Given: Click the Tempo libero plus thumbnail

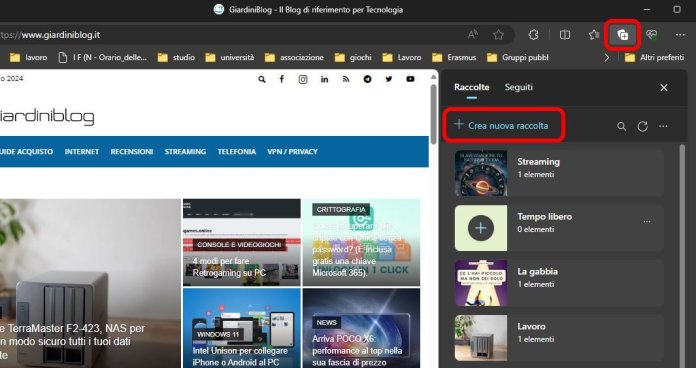Looking at the screenshot, I should click(481, 228).
